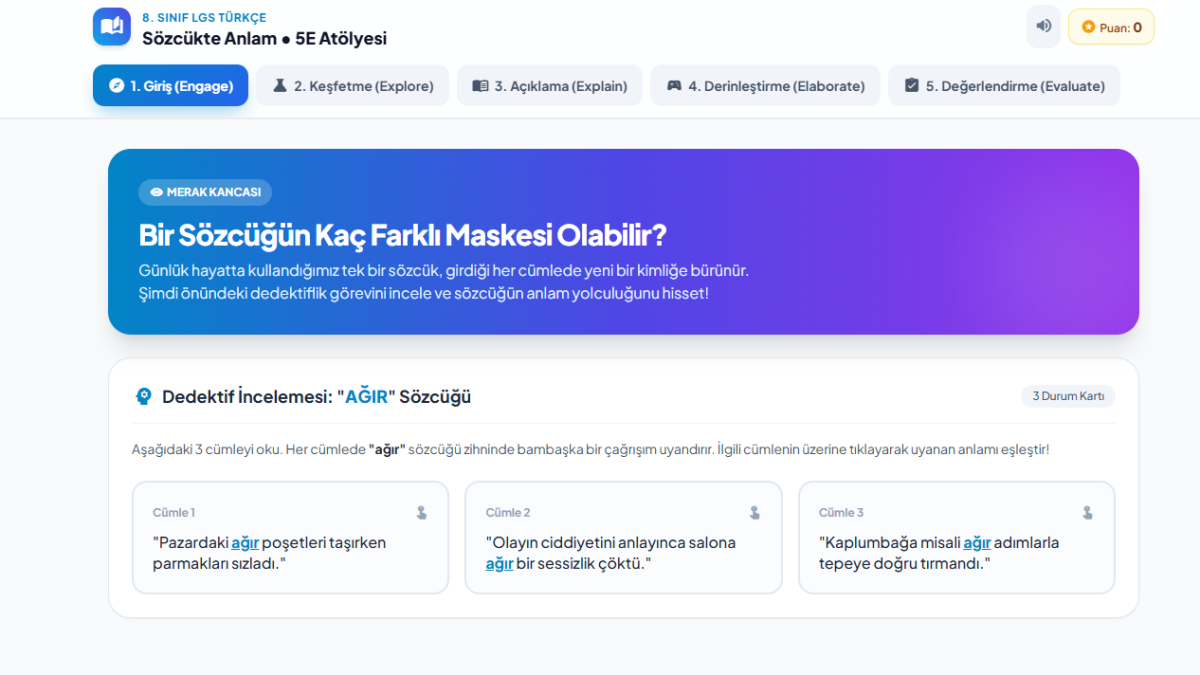This screenshot has width=1200, height=675.
Task: Click the instruction text starting 'Aşağıdaki 3 cümleyi oku'
Action: tap(591, 450)
